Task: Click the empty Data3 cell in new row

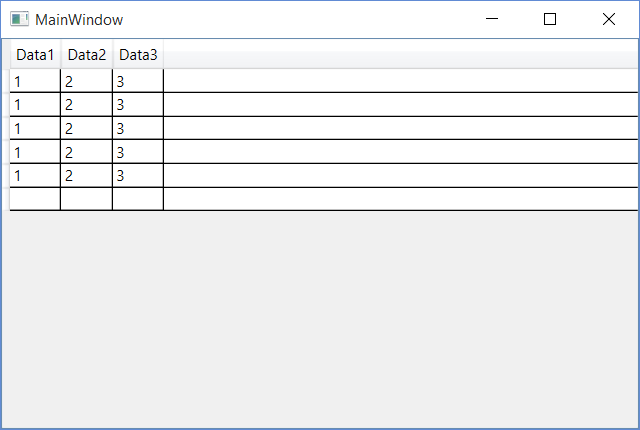Action: coord(138,199)
